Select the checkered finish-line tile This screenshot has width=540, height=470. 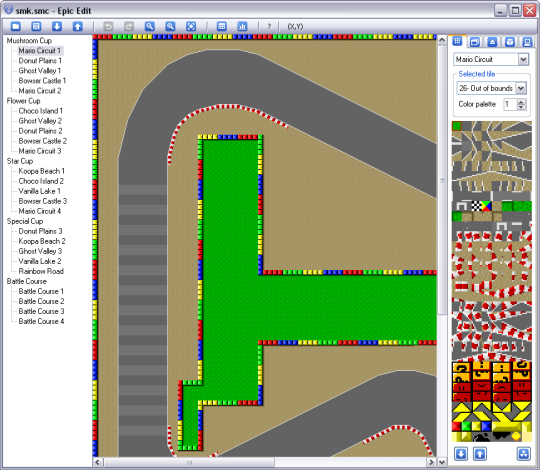pos(477,207)
